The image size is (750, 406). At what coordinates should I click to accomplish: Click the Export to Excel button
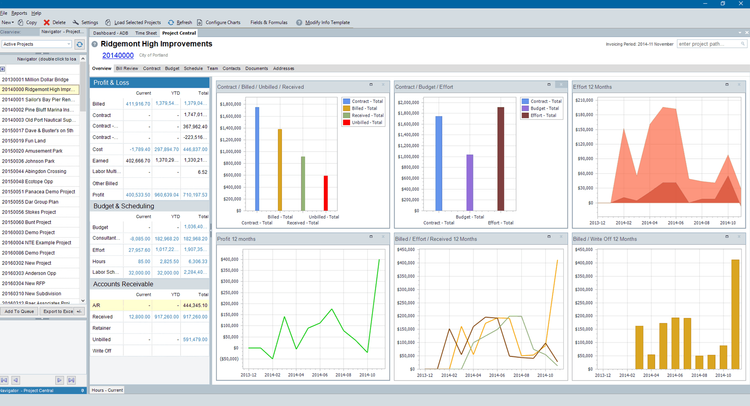click(57, 311)
